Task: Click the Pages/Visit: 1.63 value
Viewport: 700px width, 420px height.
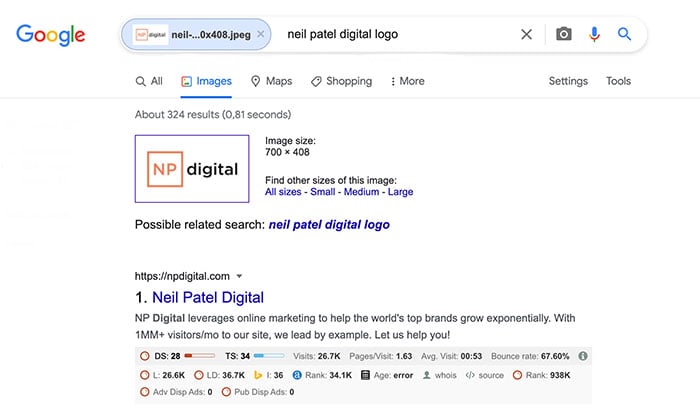Action: click(404, 356)
